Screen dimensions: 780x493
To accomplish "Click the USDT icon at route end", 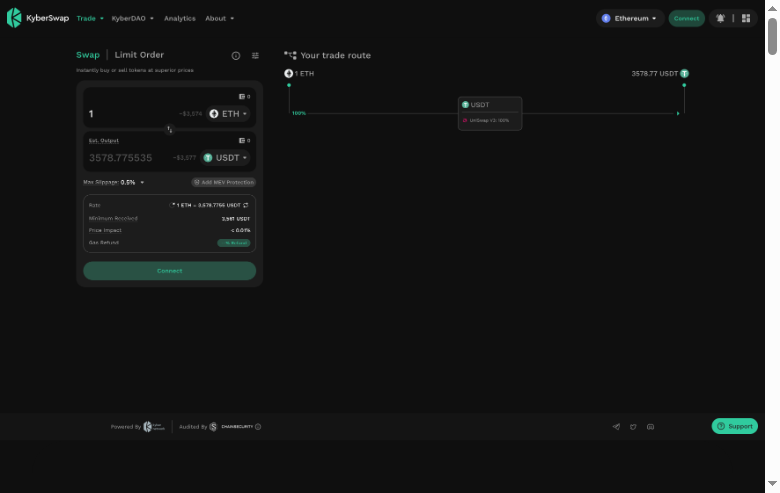I will (684, 74).
